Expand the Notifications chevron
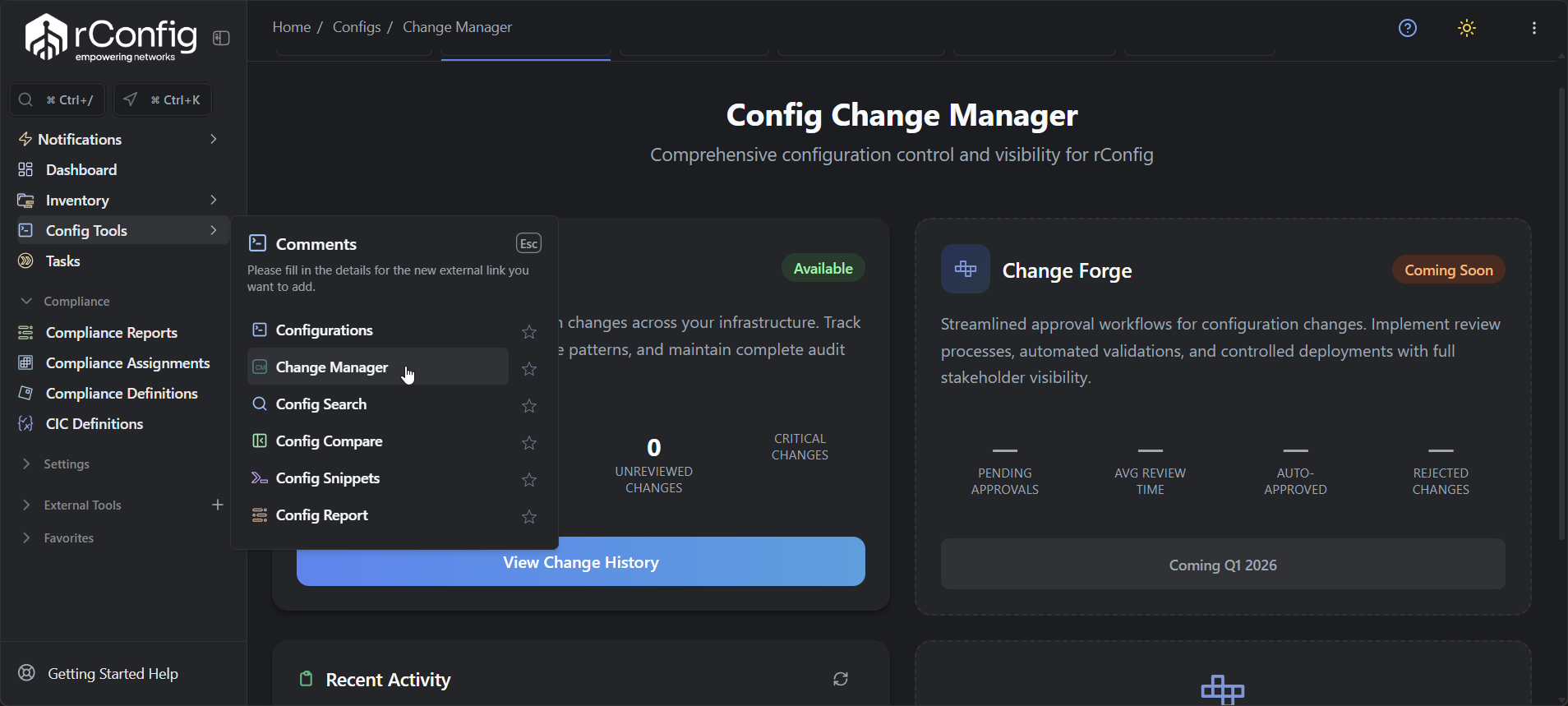Image resolution: width=1568 pixels, height=706 pixels. [214, 139]
